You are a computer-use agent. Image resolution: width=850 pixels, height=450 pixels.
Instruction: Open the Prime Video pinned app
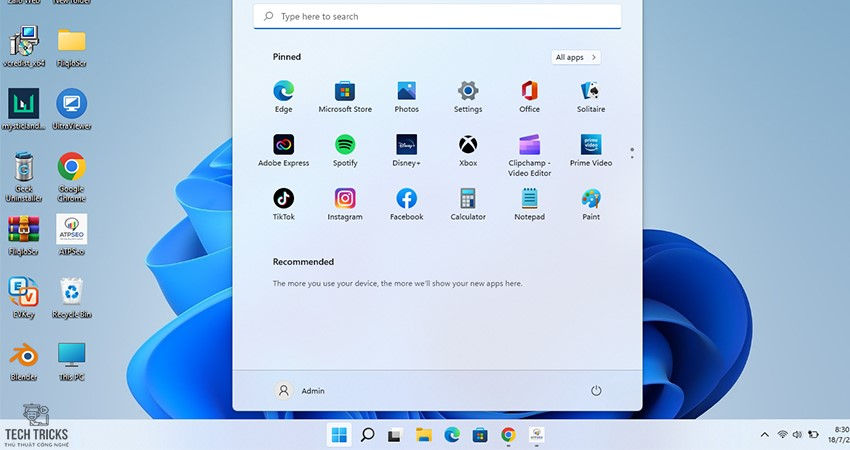click(x=591, y=151)
